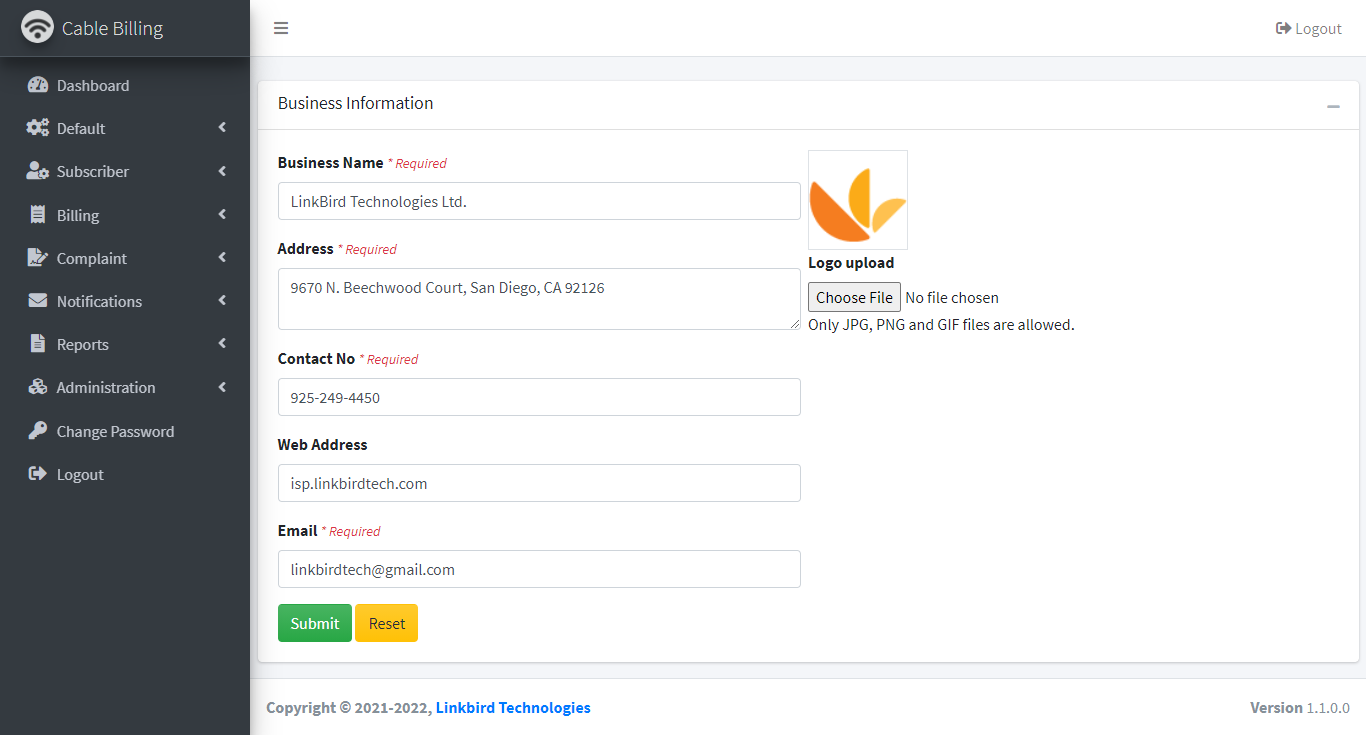Click the Subscriber user-gear icon
The width and height of the screenshot is (1366, 735).
tap(38, 171)
